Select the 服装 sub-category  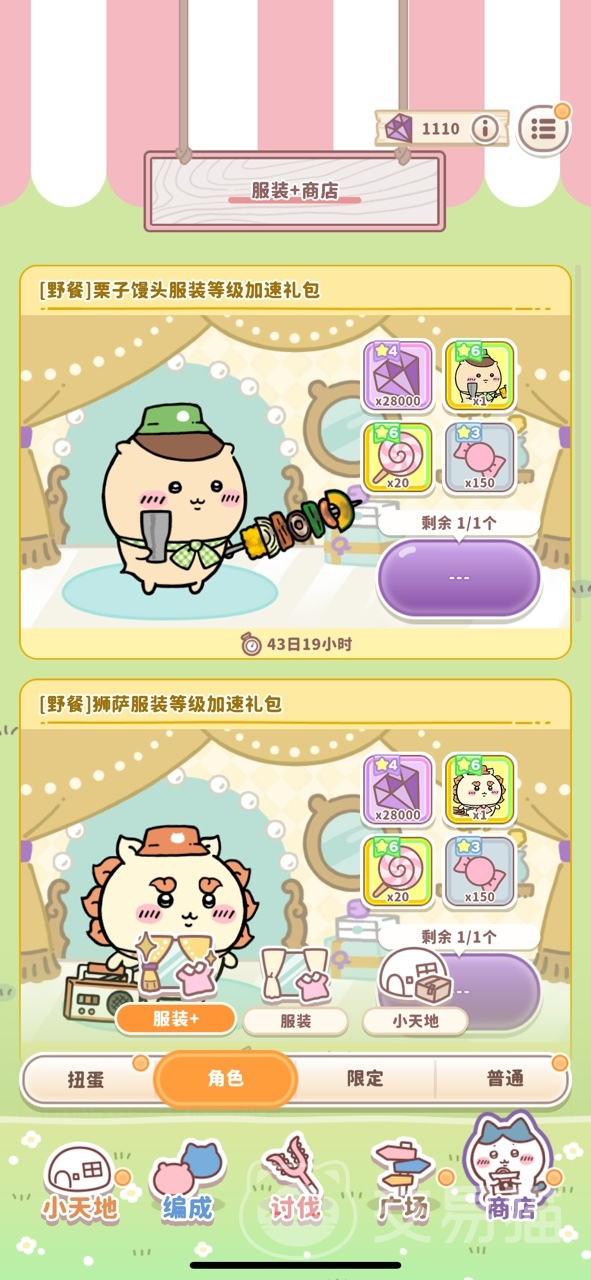click(295, 1021)
